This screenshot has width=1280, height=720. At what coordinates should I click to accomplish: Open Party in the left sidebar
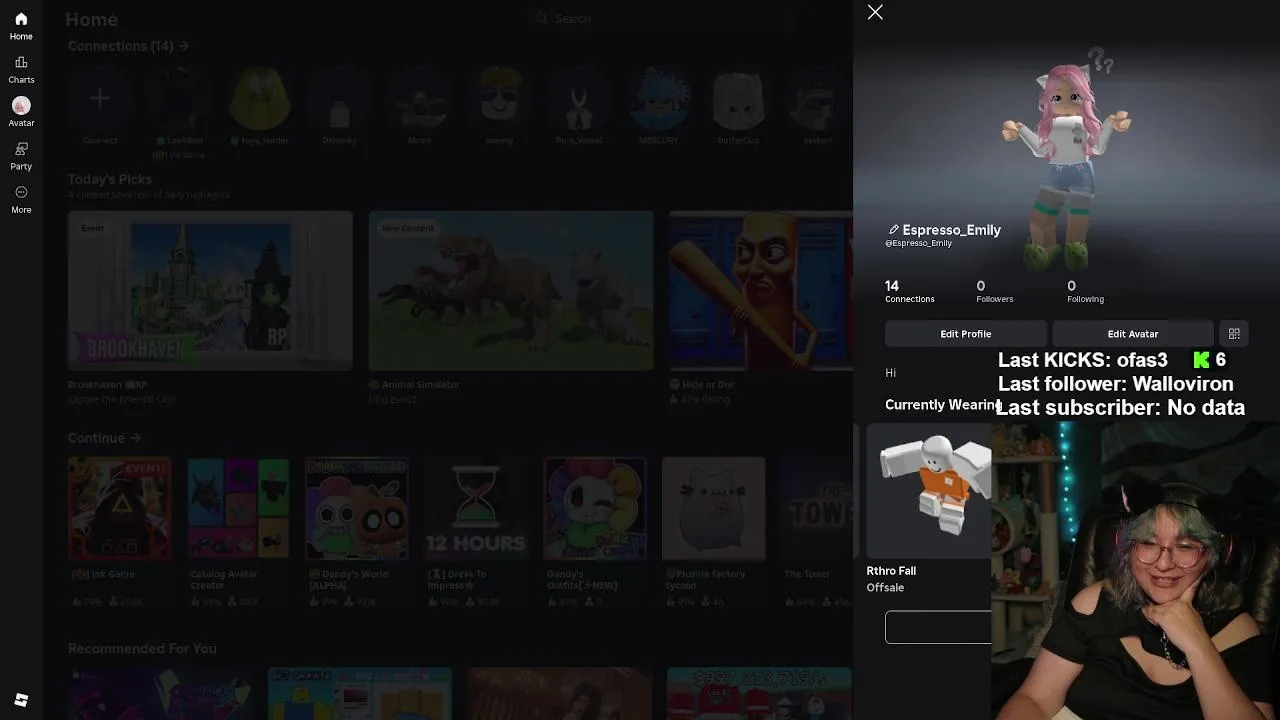(x=21, y=156)
